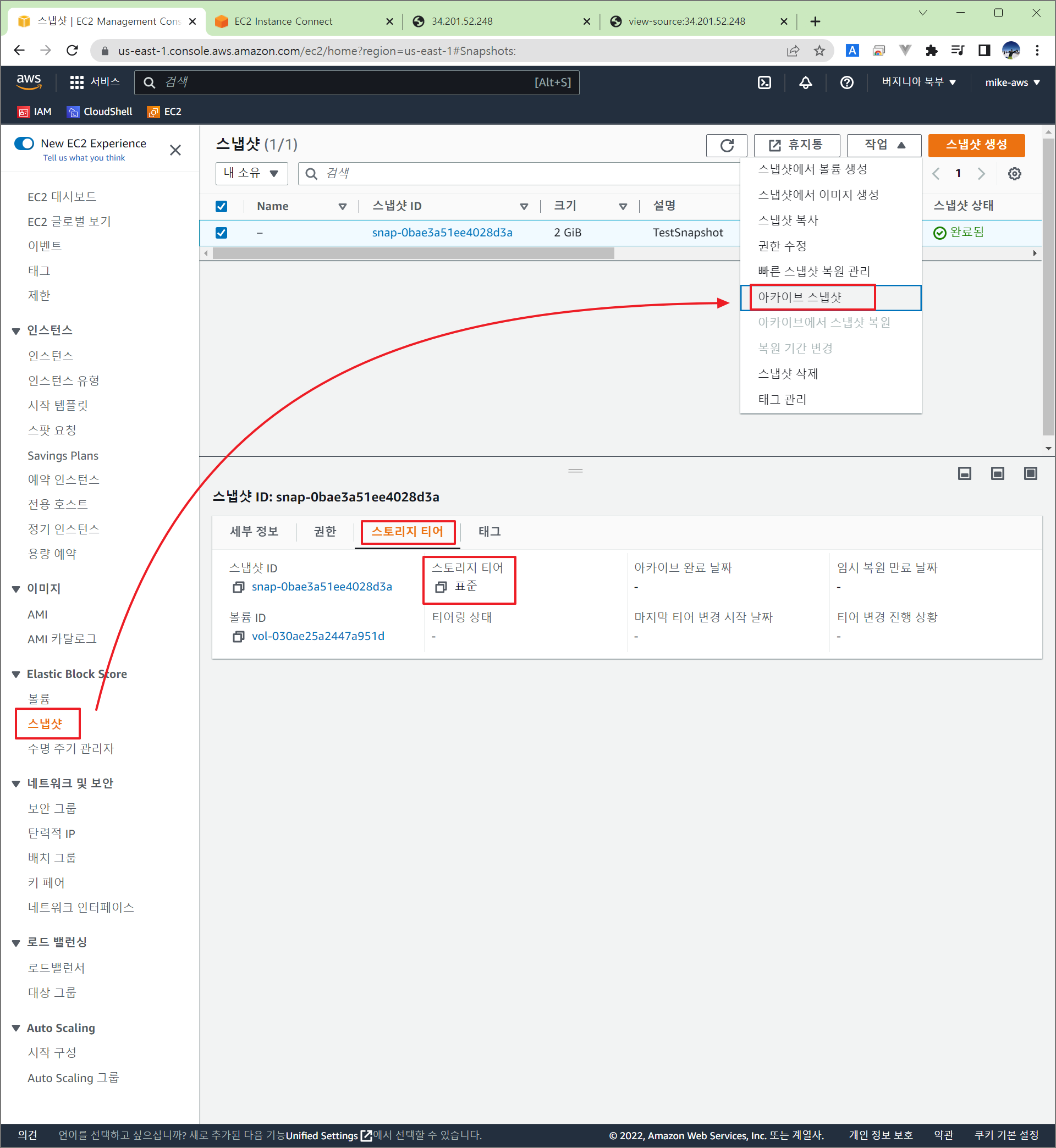Viewport: 1056px width, 1148px height.
Task: Toggle the New EC2 Experience switch
Action: (24, 143)
